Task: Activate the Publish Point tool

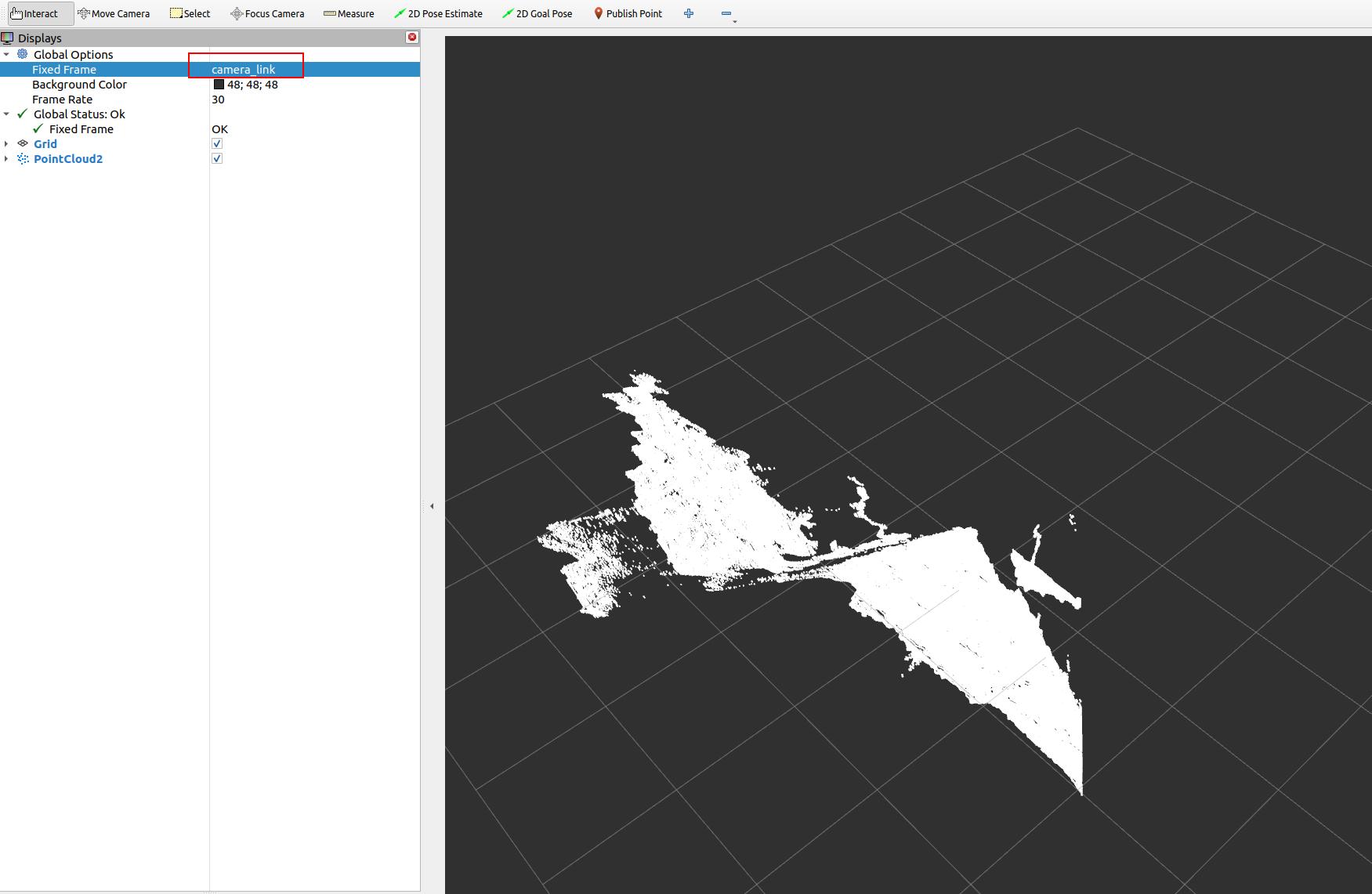Action: point(628,13)
